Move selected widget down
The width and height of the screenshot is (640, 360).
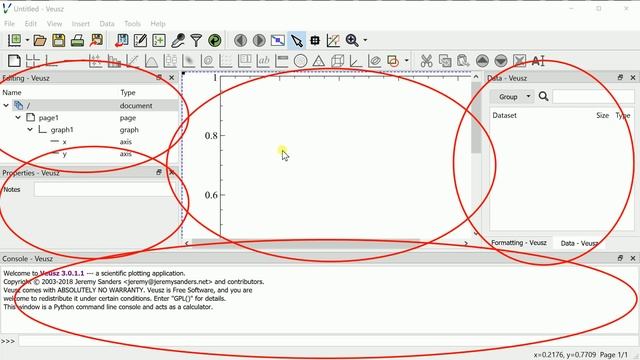[x=501, y=61]
